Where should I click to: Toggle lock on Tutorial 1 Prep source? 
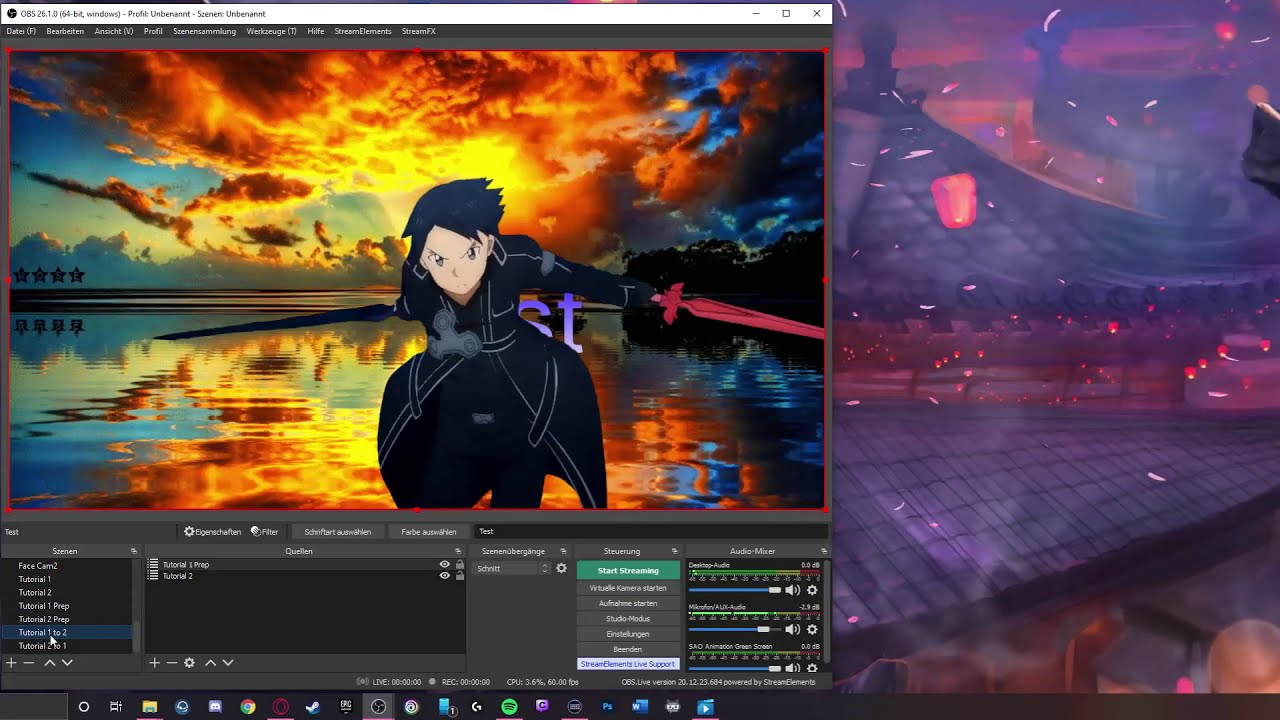click(460, 565)
